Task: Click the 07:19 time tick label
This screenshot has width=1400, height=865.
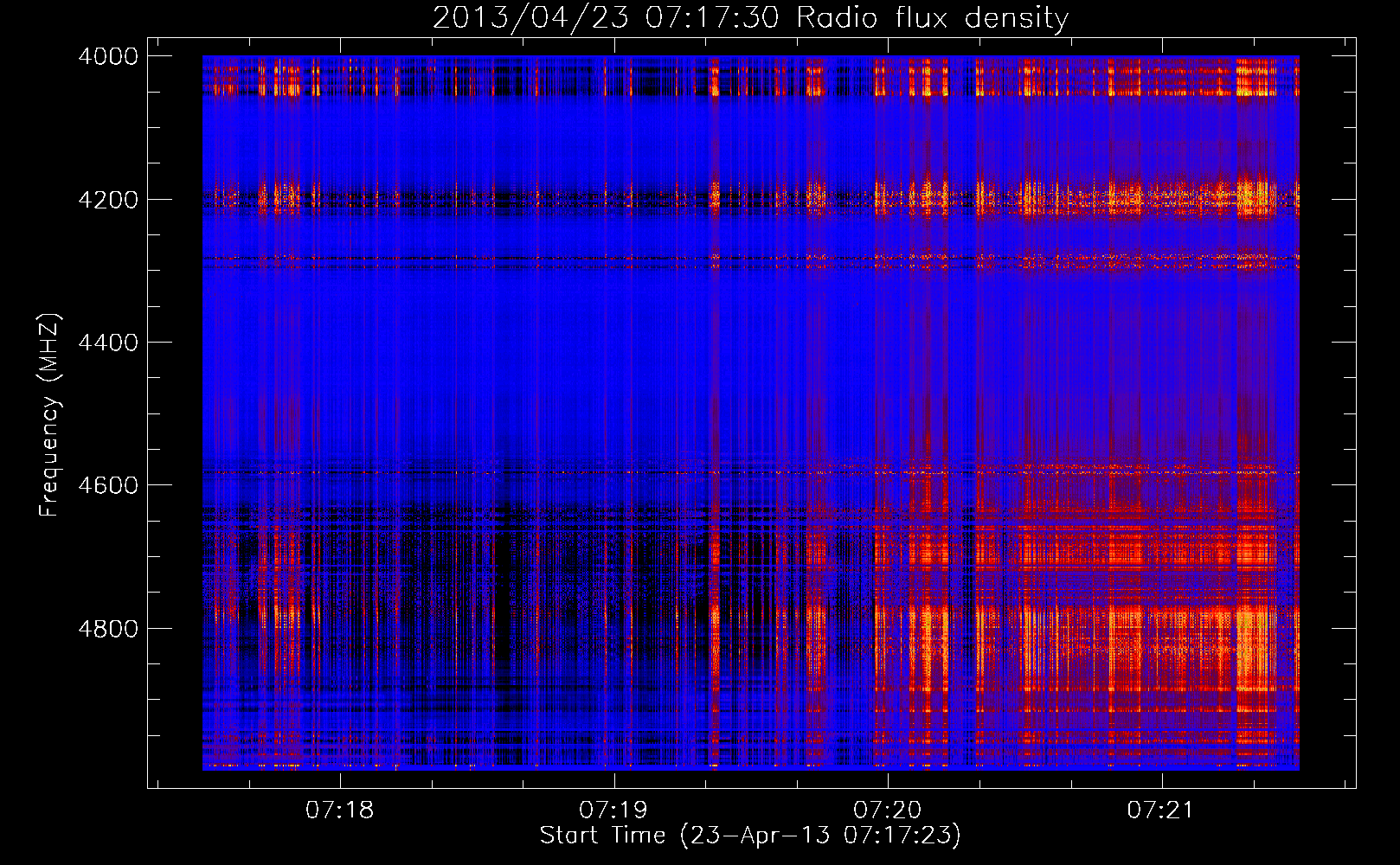Action: click(613, 810)
